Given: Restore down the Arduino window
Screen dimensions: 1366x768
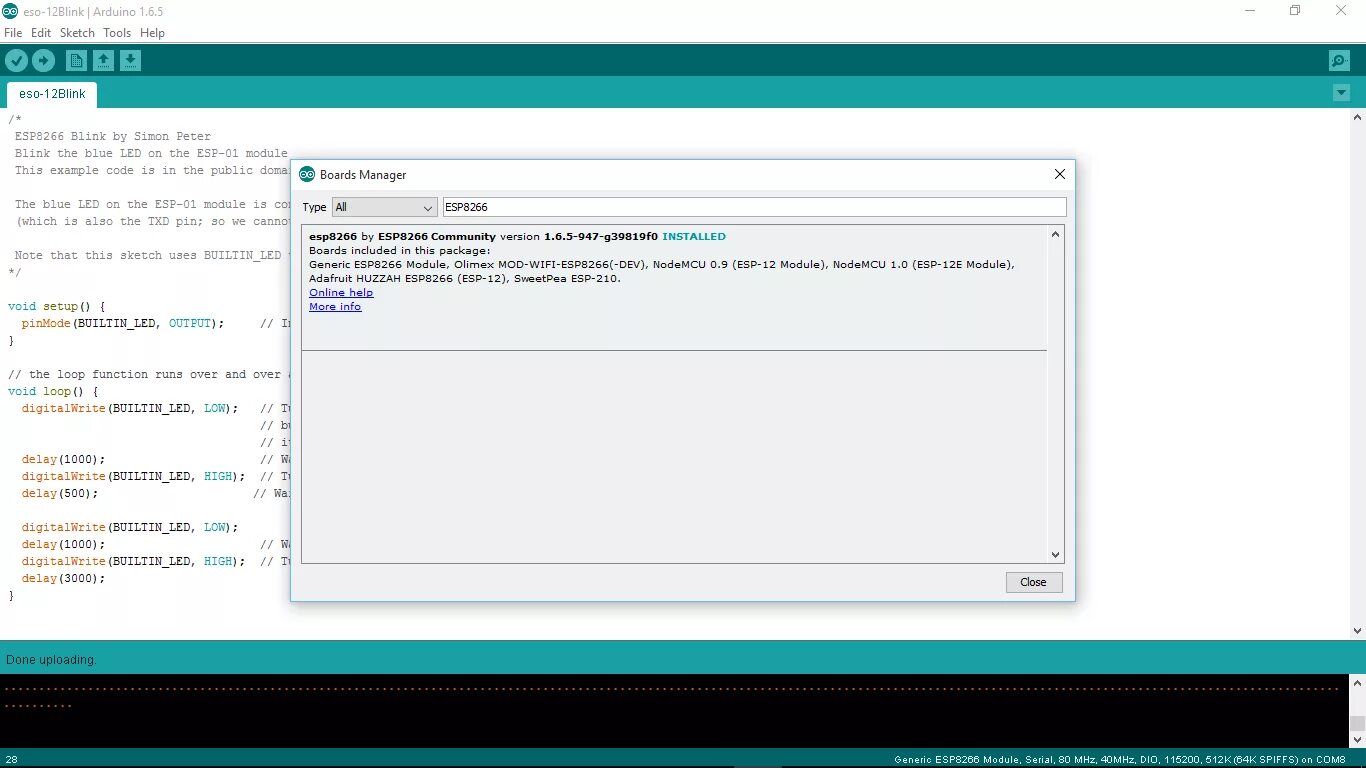Looking at the screenshot, I should click(1295, 11).
